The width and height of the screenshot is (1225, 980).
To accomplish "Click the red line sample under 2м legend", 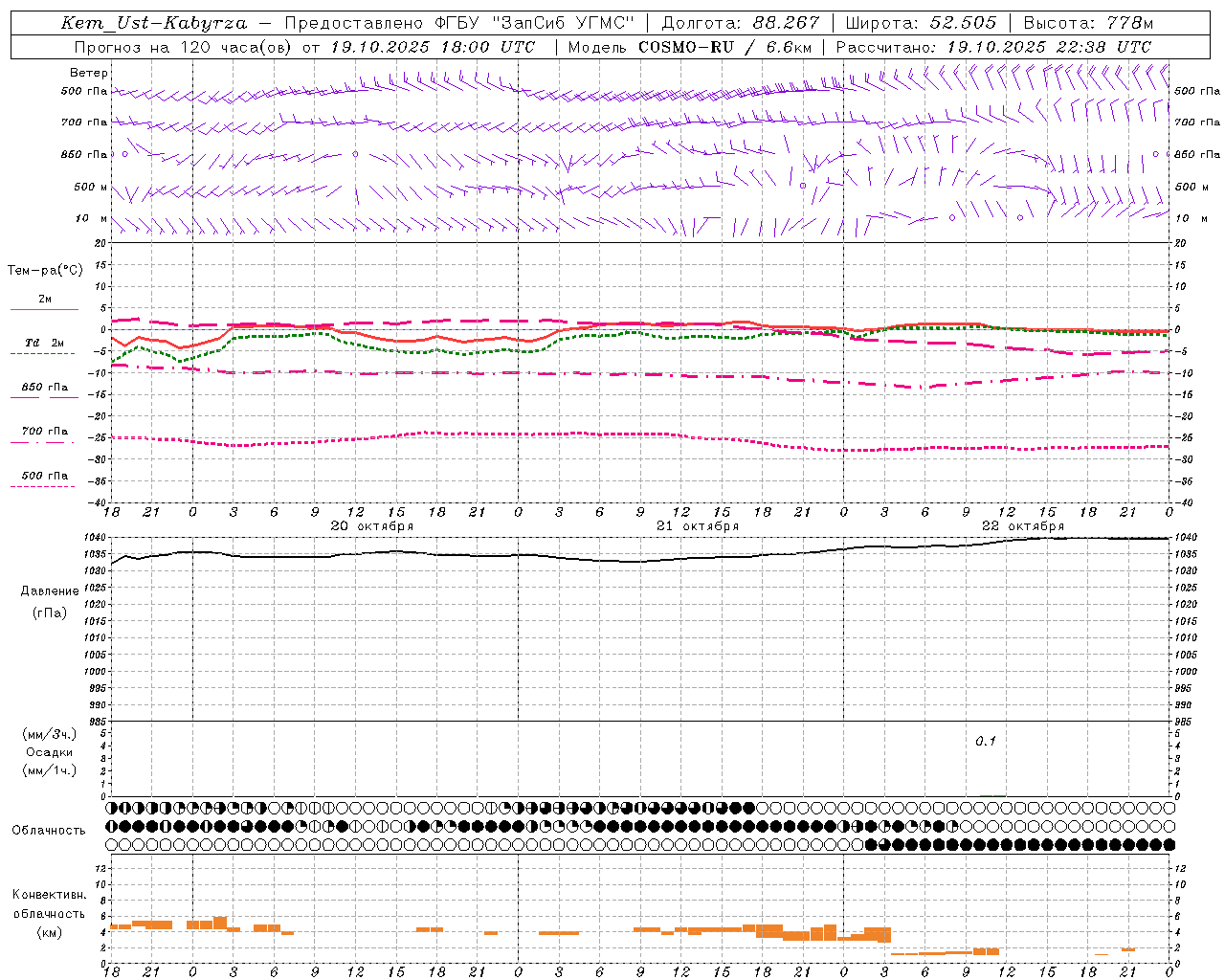I will pyautogui.click(x=44, y=309).
